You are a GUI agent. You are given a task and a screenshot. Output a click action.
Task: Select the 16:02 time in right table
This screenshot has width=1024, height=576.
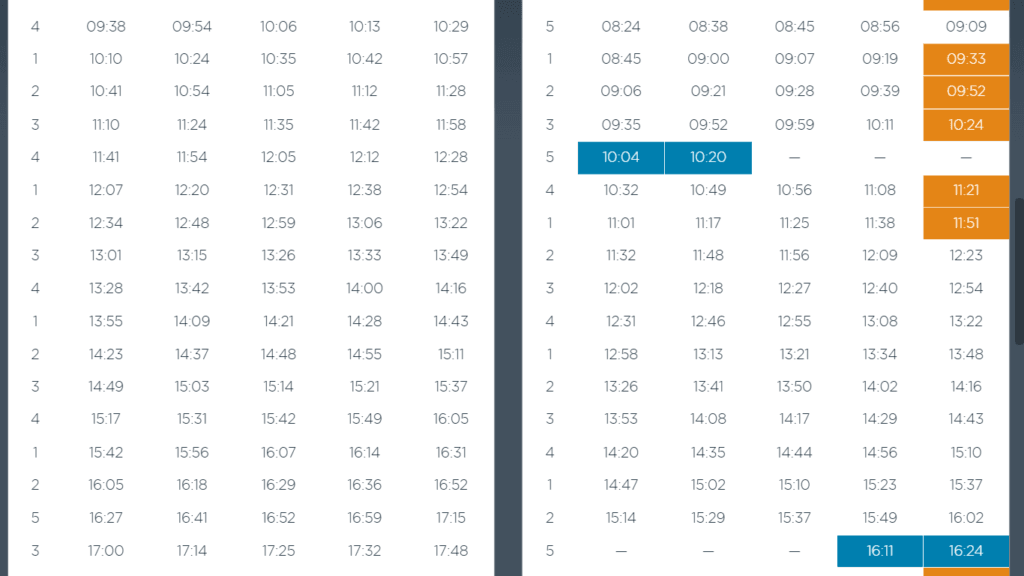point(966,518)
